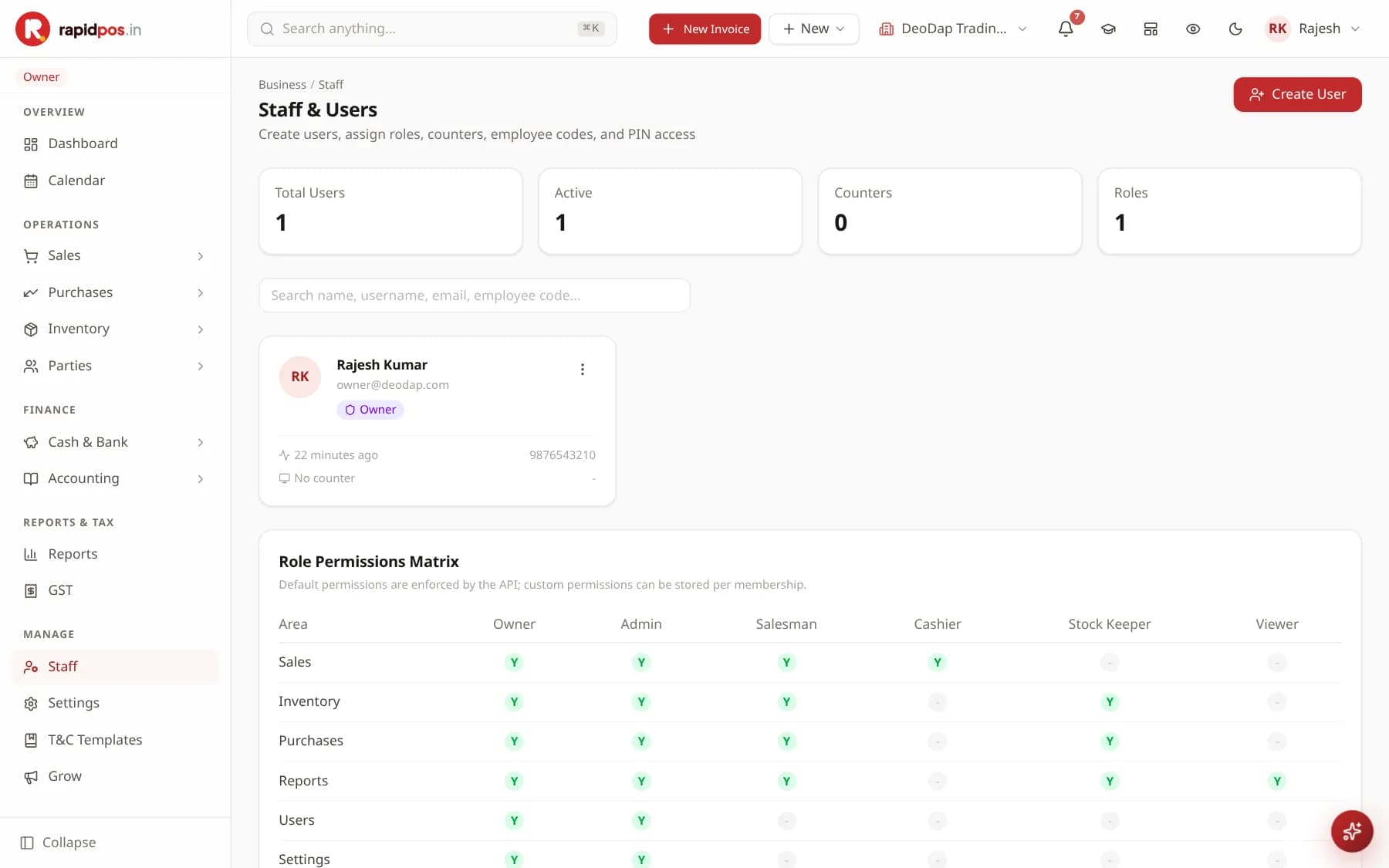Click the Owner tag at sidebar top
The width and height of the screenshot is (1389, 868).
click(x=41, y=77)
